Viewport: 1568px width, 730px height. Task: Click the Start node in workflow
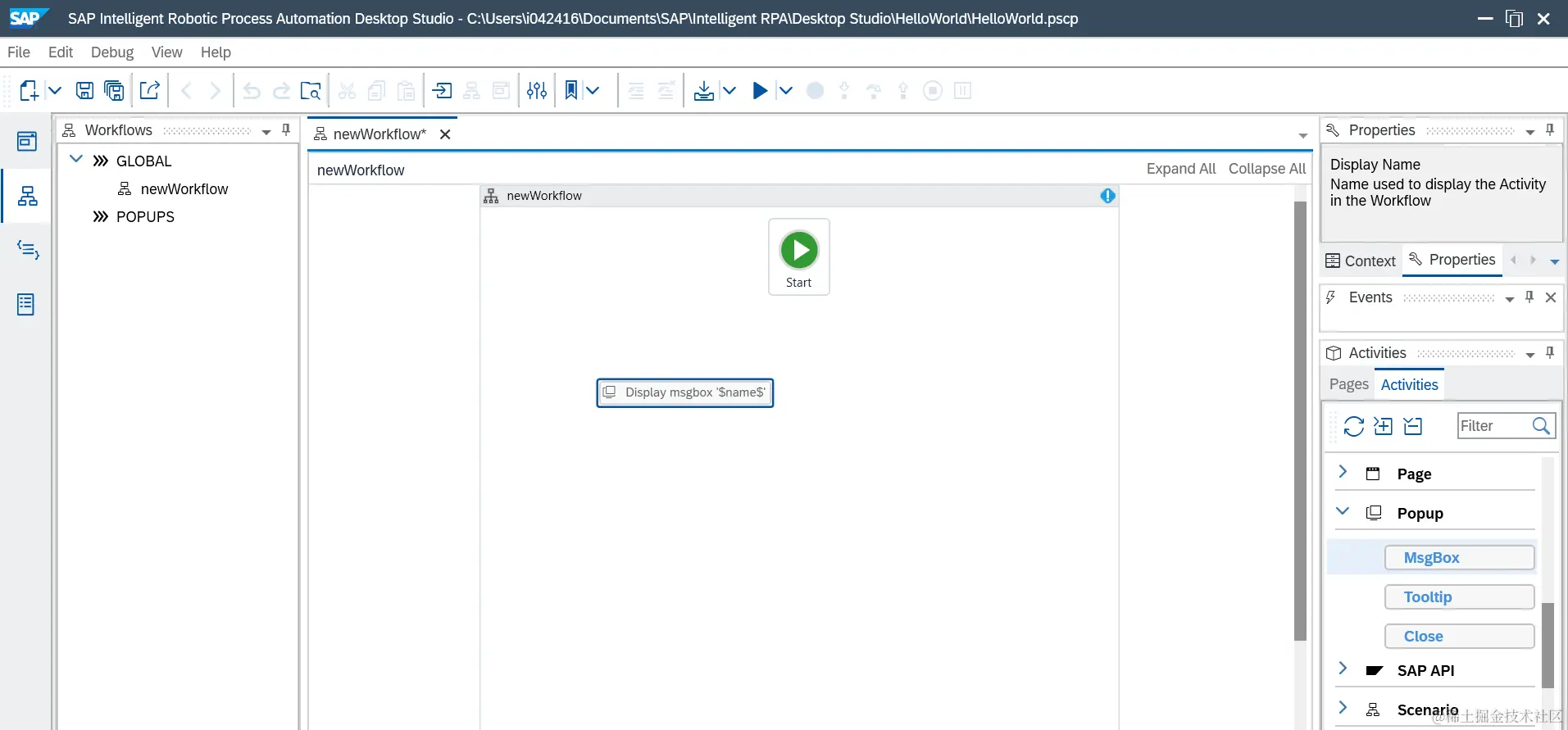[799, 256]
